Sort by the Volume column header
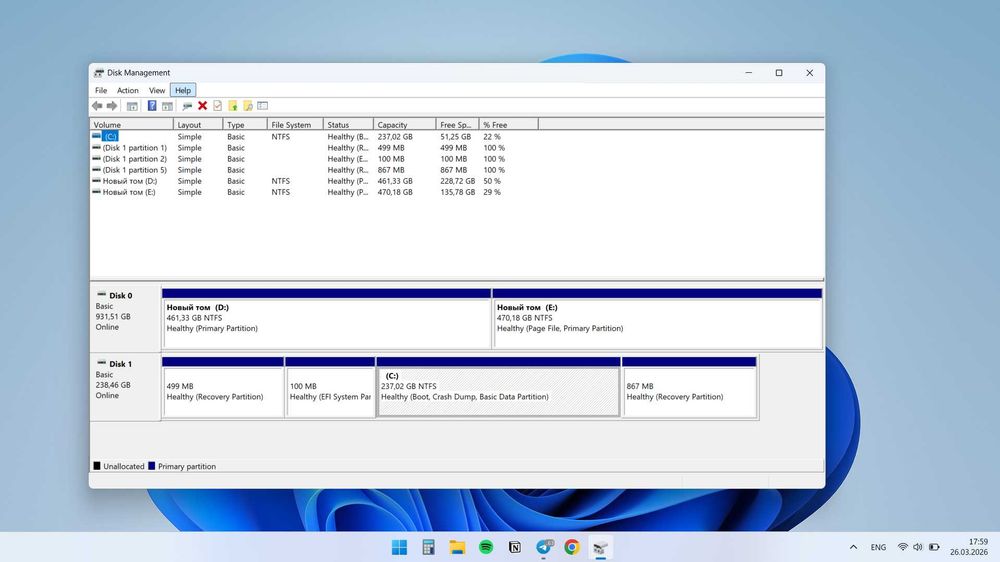 coord(131,124)
